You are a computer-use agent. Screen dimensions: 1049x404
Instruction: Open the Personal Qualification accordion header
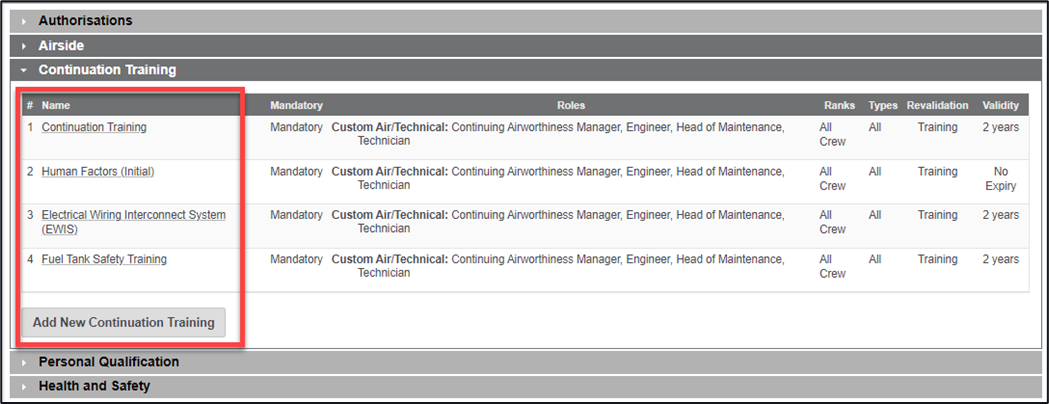click(108, 362)
